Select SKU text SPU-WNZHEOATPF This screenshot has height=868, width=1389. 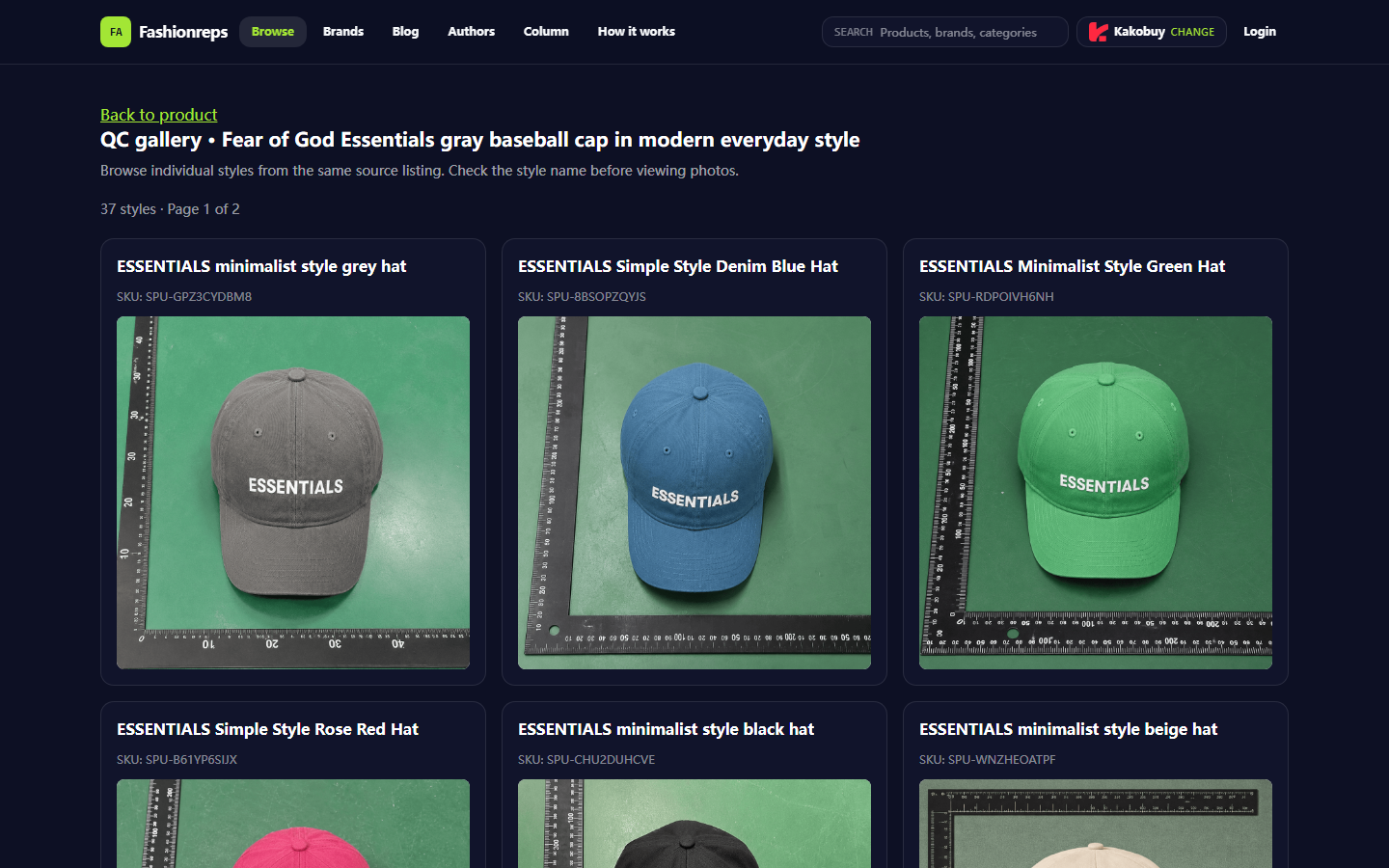(1002, 760)
